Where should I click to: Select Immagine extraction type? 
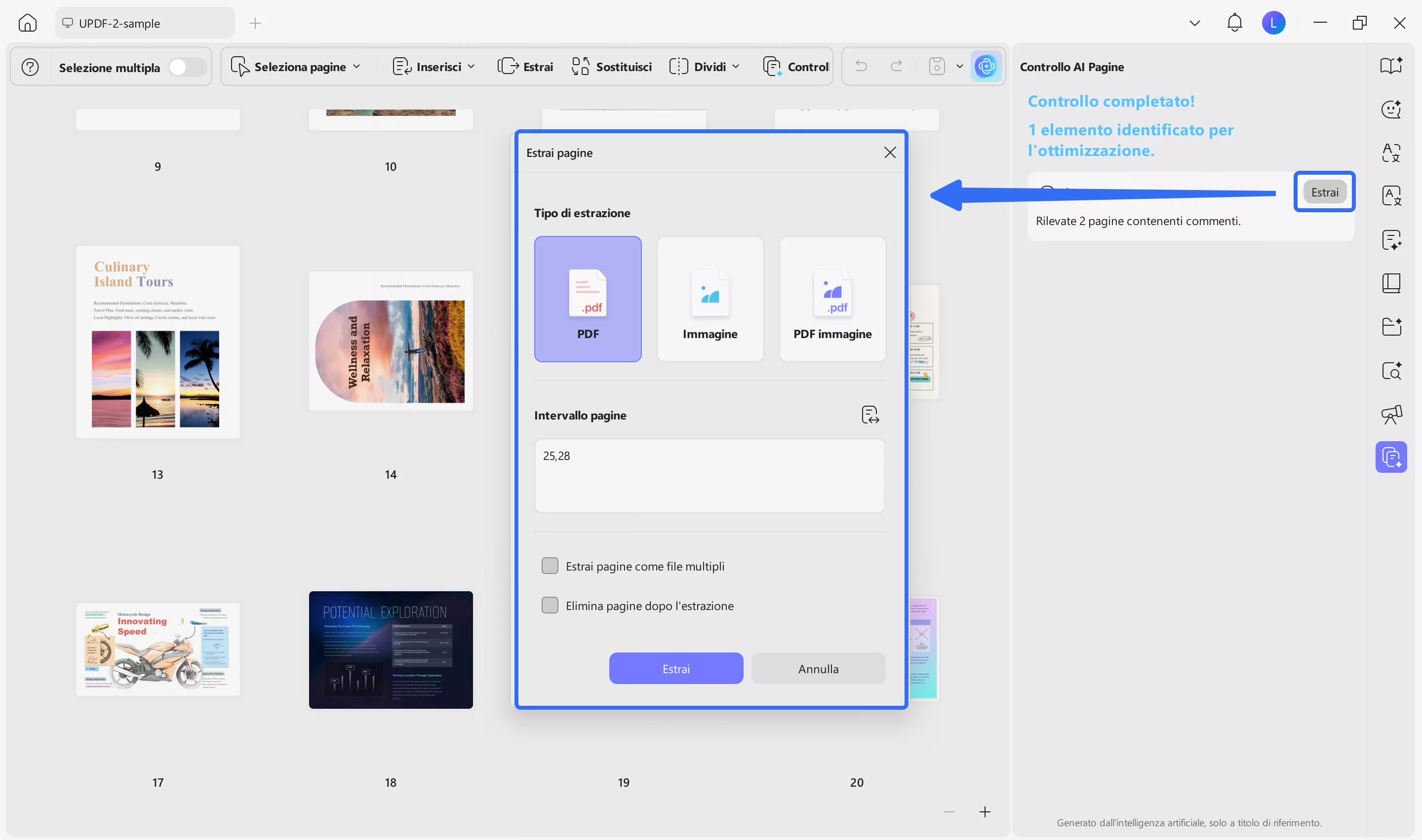(710, 299)
